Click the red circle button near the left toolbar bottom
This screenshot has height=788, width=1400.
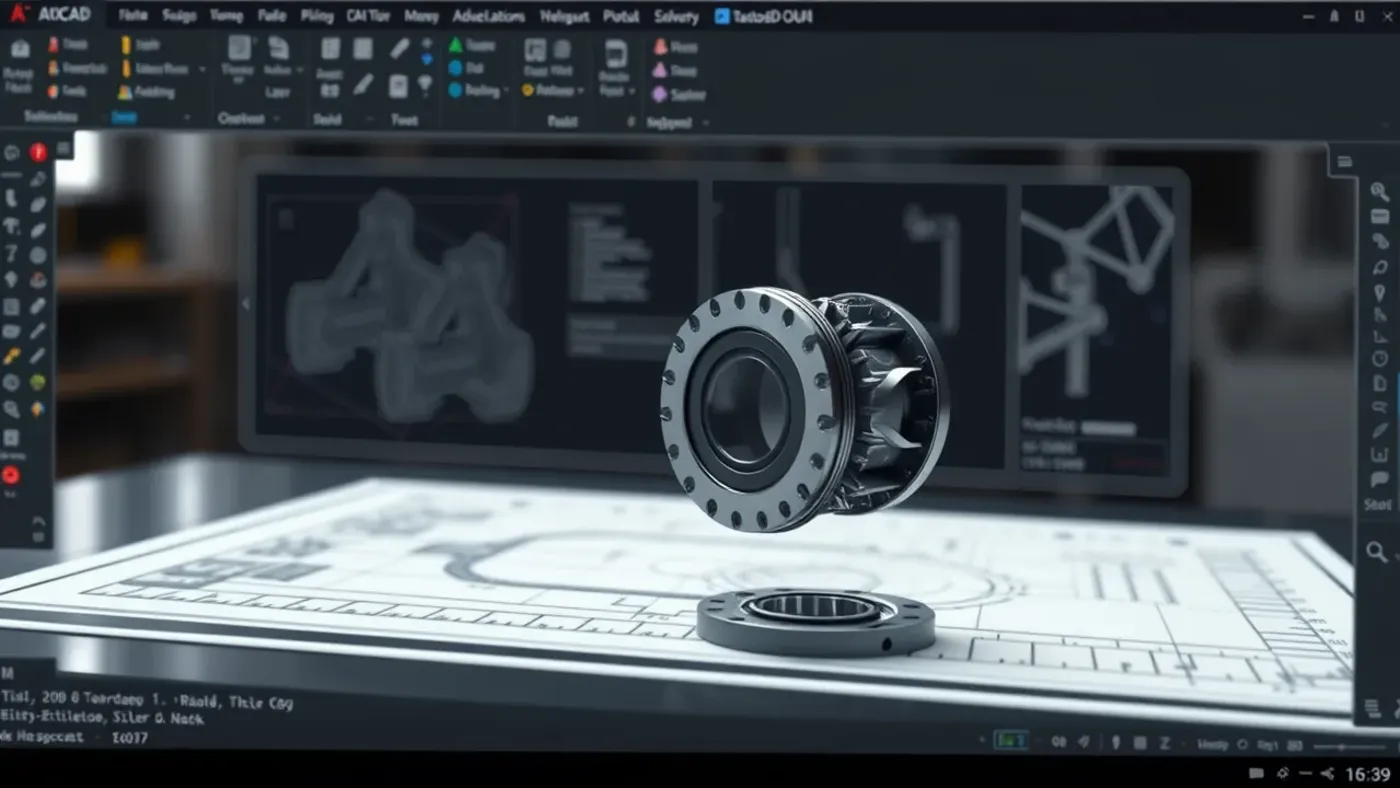(x=11, y=475)
